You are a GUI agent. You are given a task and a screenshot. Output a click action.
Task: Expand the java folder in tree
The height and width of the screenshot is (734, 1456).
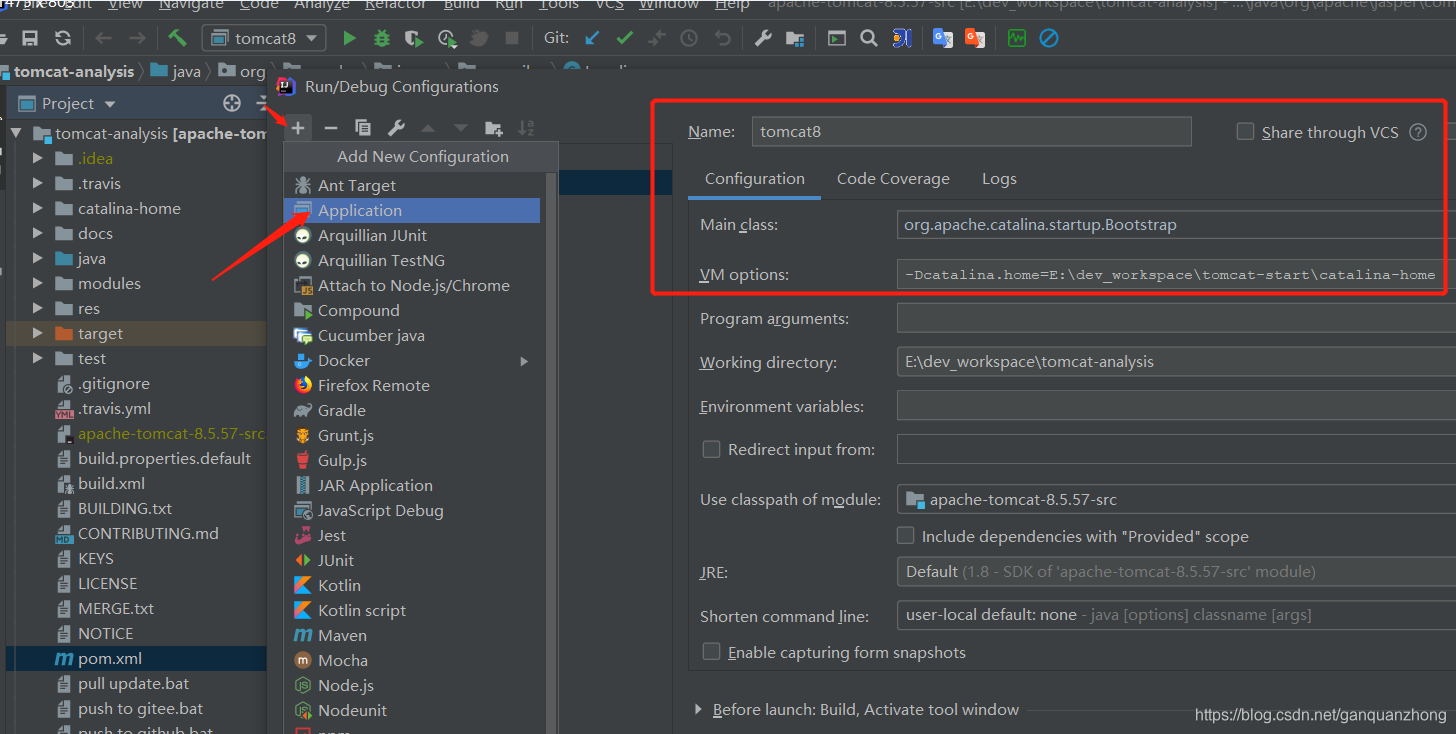pyautogui.click(x=37, y=258)
